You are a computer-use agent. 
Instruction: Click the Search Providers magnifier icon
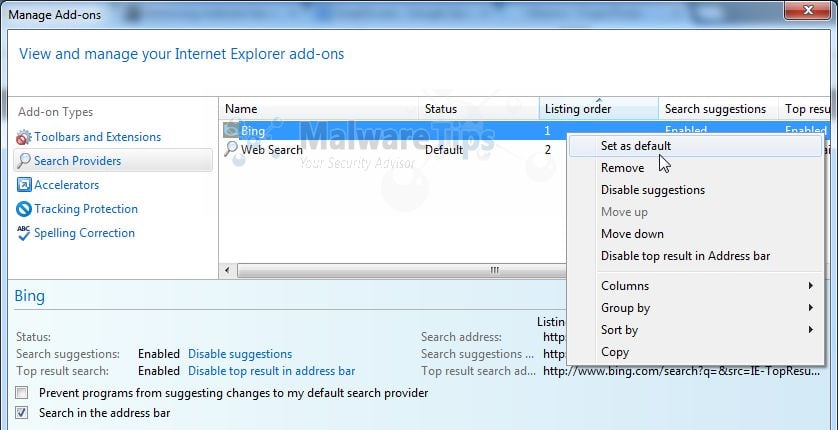click(24, 161)
